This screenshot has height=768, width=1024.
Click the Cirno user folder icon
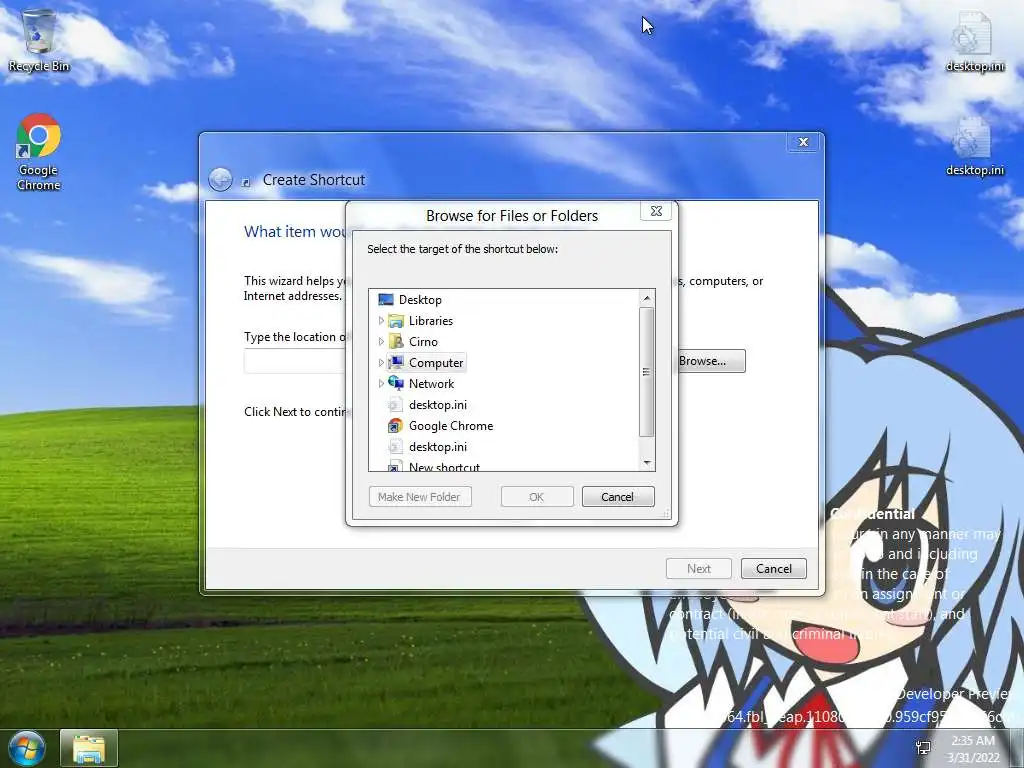tap(396, 342)
